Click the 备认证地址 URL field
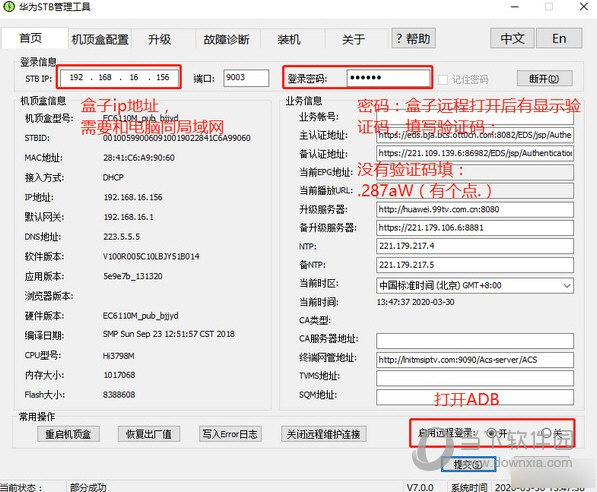 click(x=475, y=153)
